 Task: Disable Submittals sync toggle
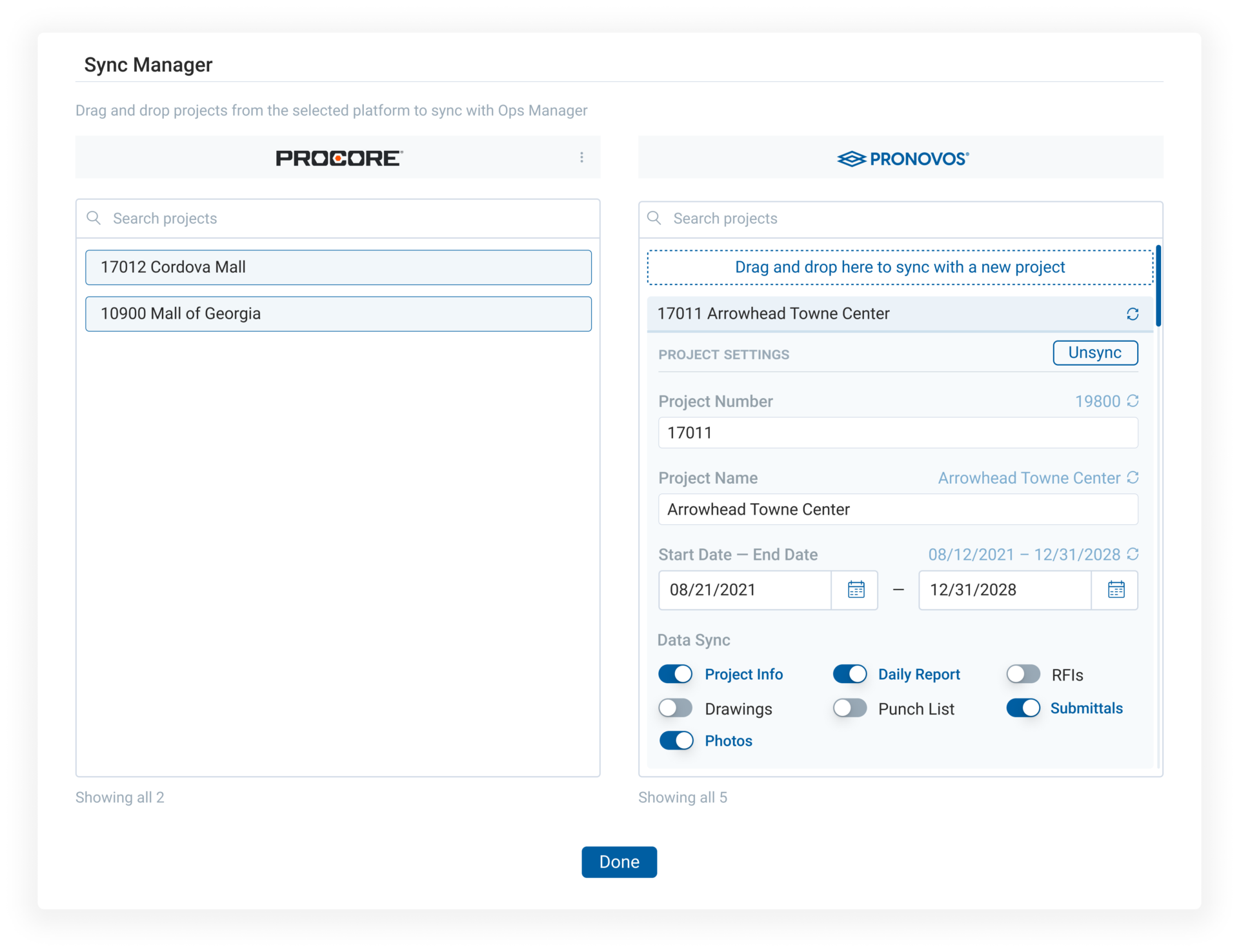(x=1023, y=708)
